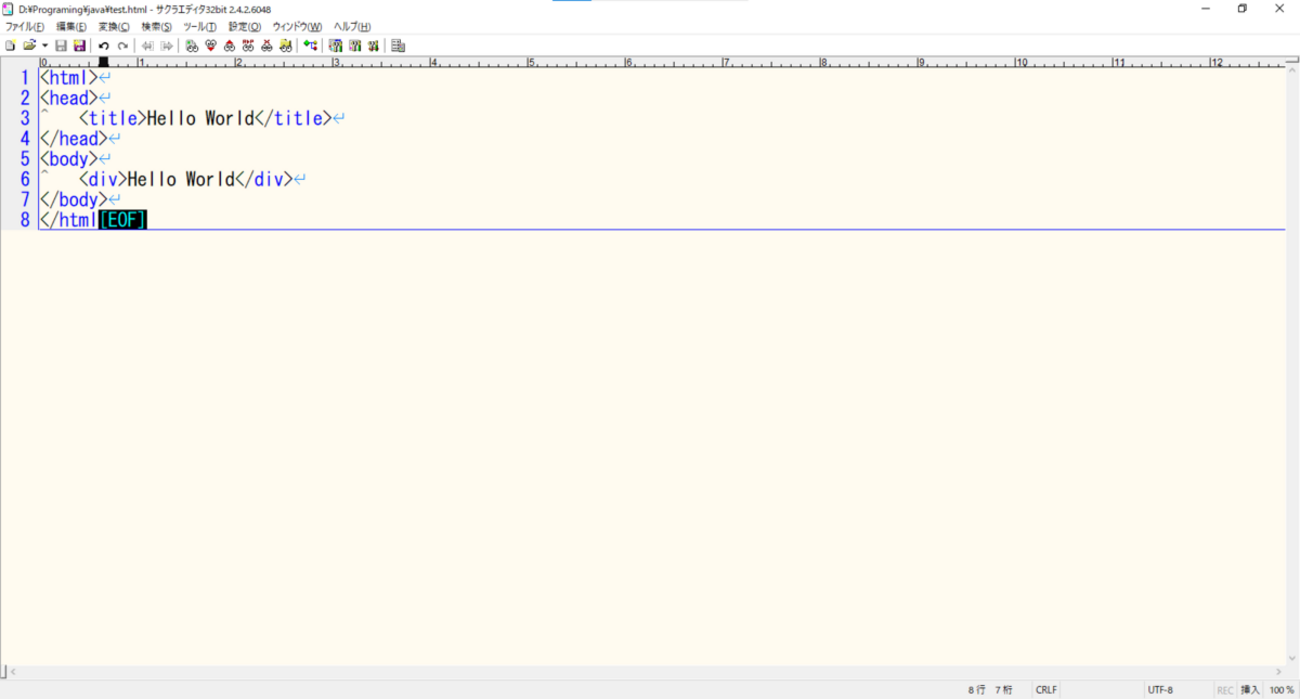Expand the recent files arrow beside Open

coord(45,46)
